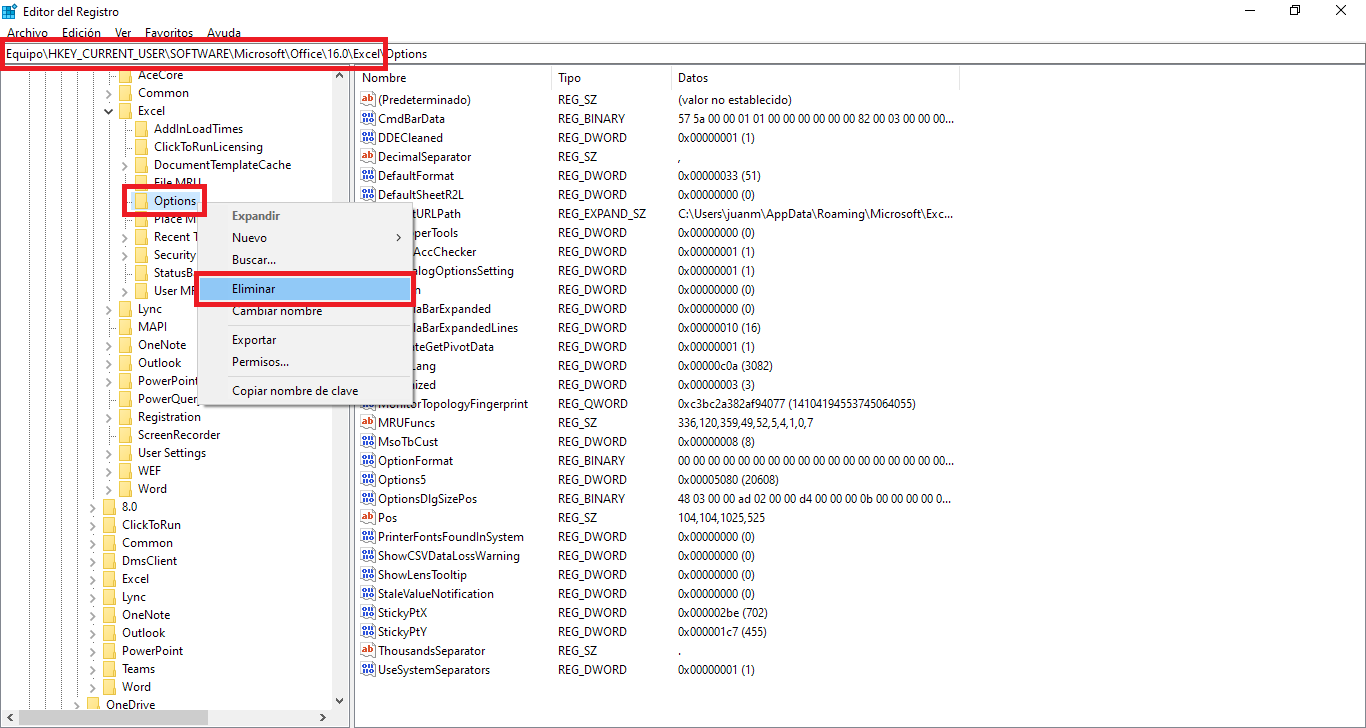1366x728 pixels.
Task: Click the Registry Editor app icon in the title bar
Action: [x=10, y=11]
